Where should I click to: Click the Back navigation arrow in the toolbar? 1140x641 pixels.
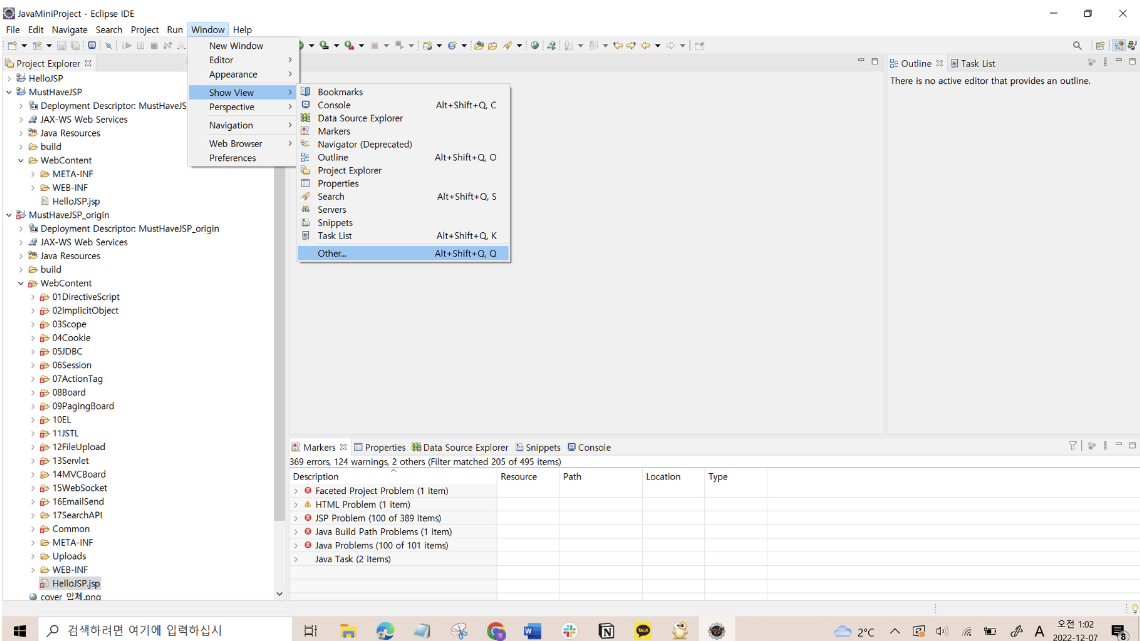(645, 45)
